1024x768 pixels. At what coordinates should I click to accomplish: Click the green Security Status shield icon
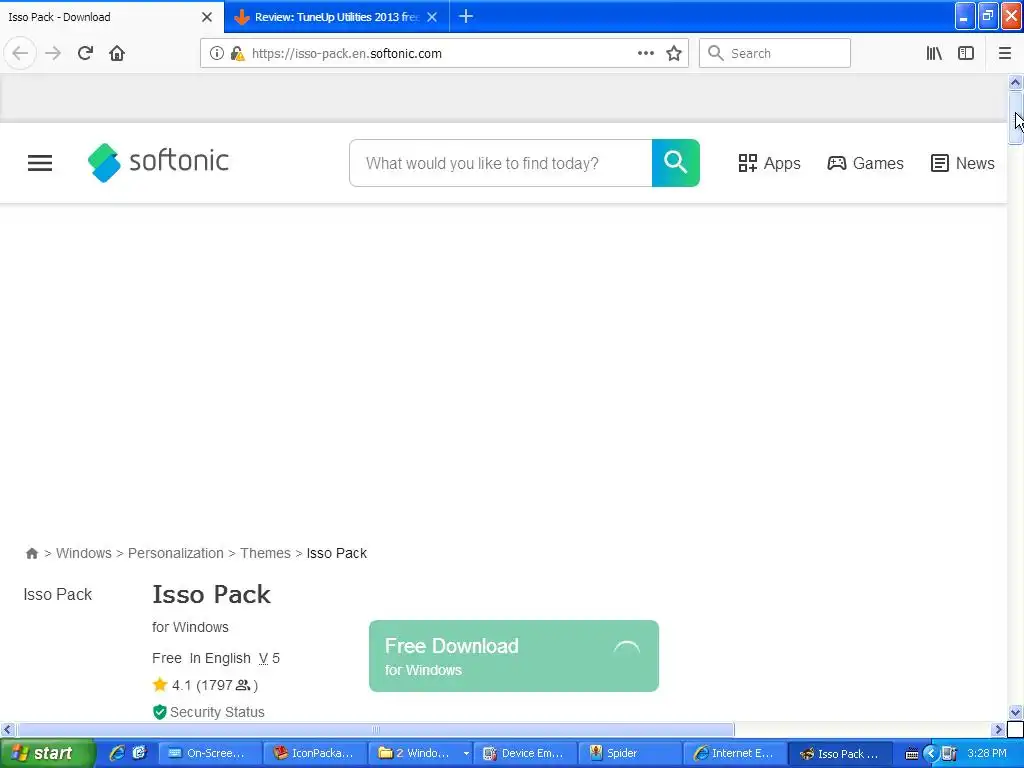pyautogui.click(x=159, y=712)
